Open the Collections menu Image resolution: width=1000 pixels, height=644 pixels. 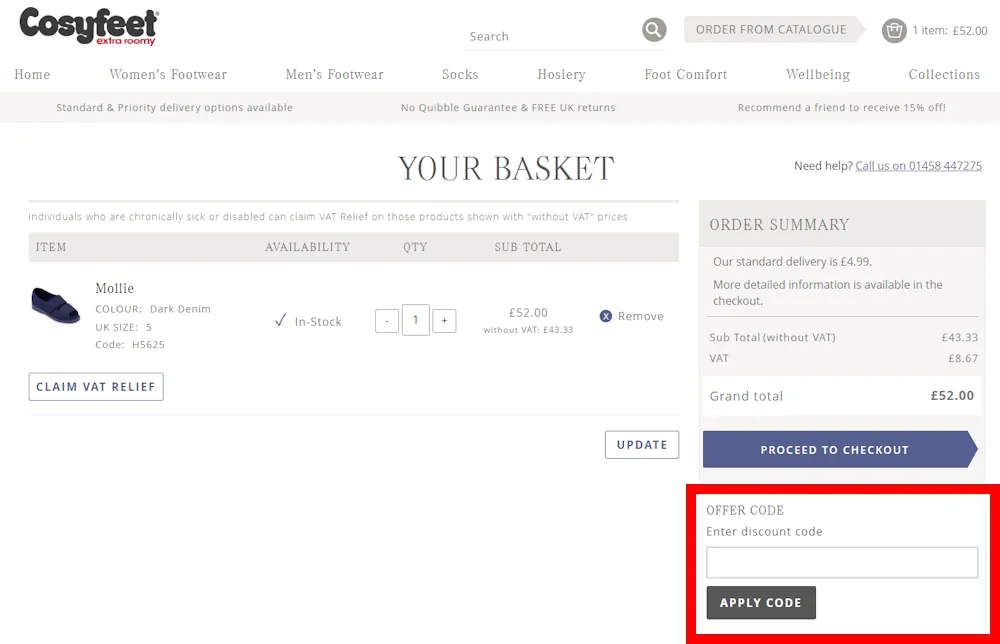click(x=944, y=75)
